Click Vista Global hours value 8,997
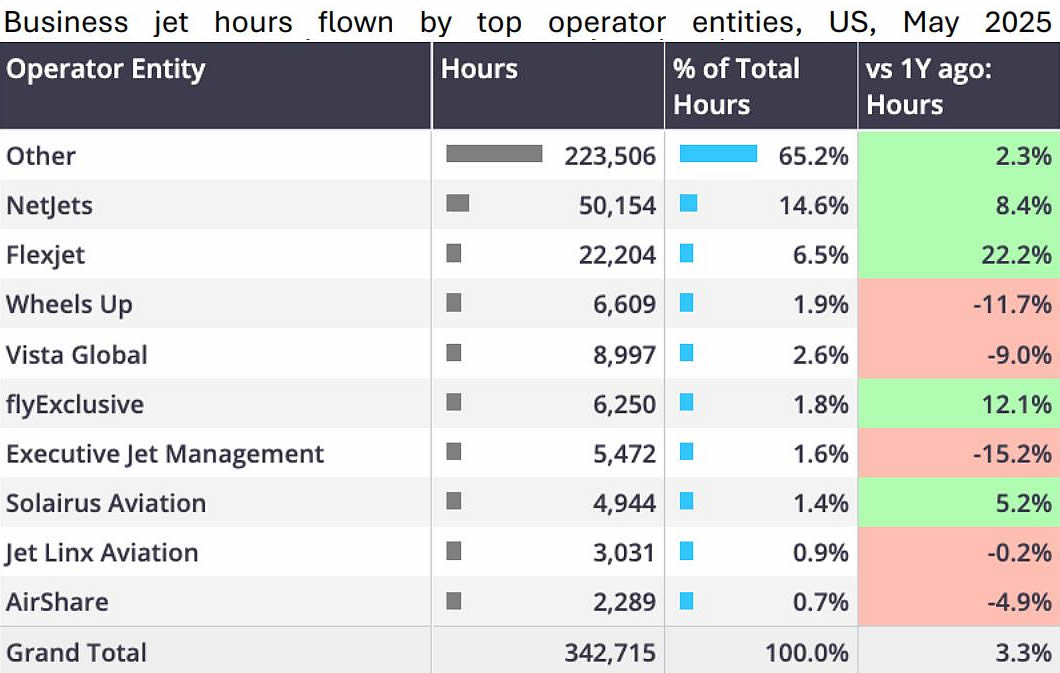Screen dimensions: 1060x673 (x=625, y=355)
